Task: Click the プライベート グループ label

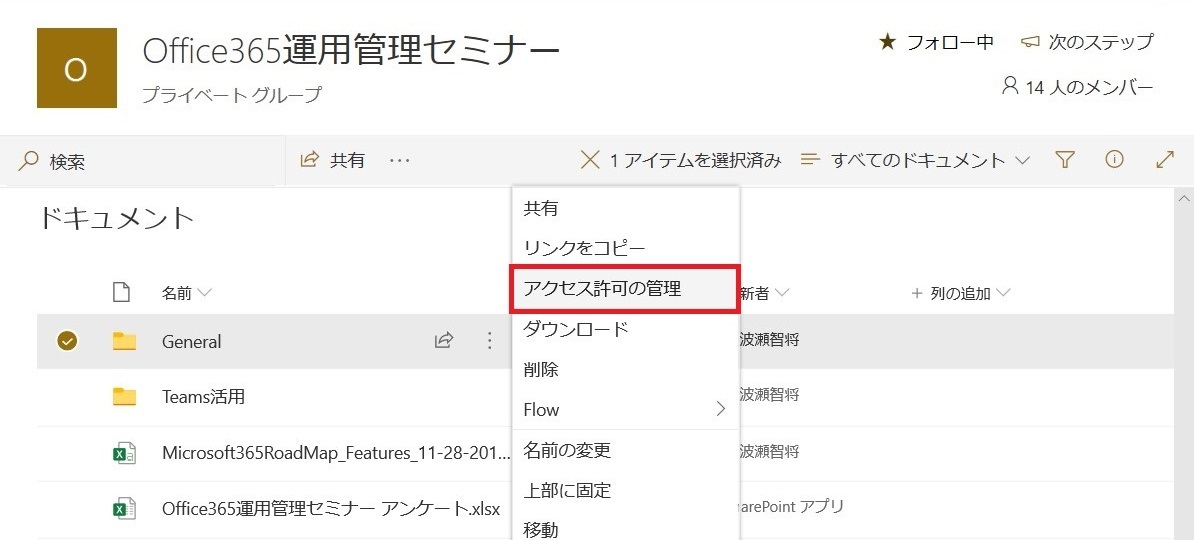Action: [x=232, y=95]
